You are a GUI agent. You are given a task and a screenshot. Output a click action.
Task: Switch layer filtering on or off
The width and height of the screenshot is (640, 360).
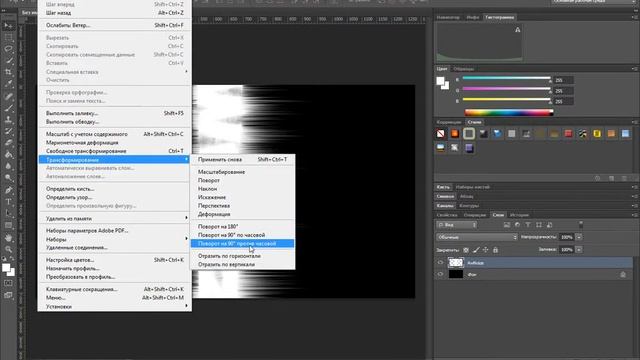click(581, 225)
